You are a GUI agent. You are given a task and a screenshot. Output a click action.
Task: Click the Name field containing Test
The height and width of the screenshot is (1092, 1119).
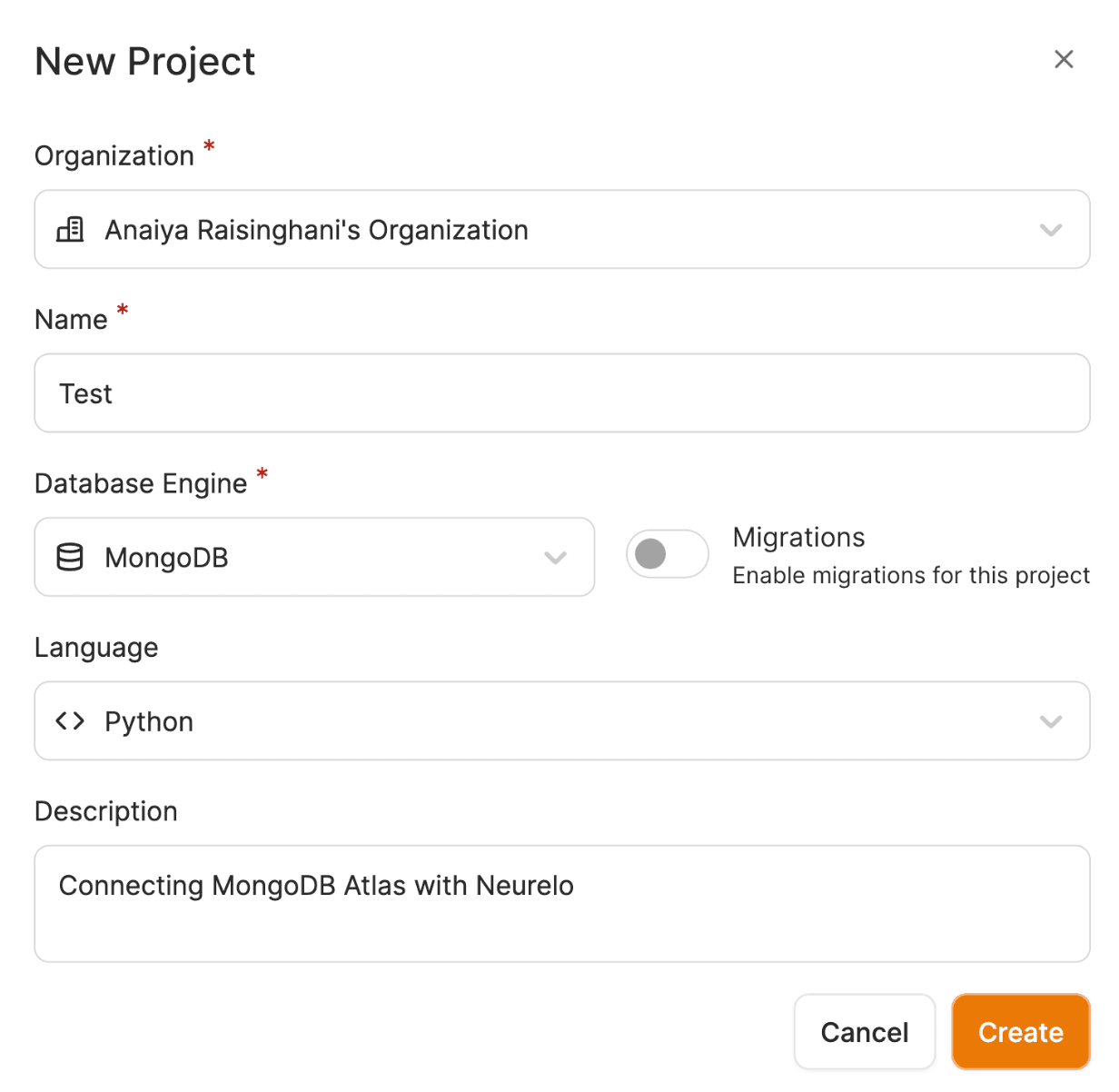point(561,393)
